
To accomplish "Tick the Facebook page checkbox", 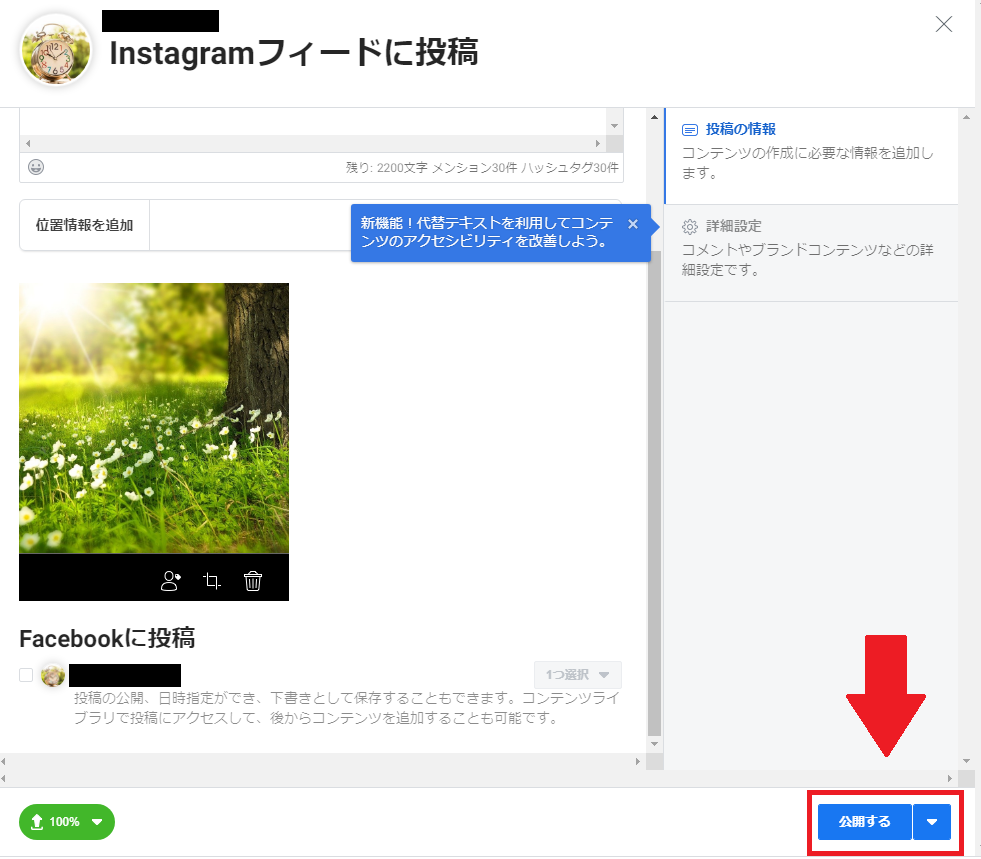I will pos(26,675).
